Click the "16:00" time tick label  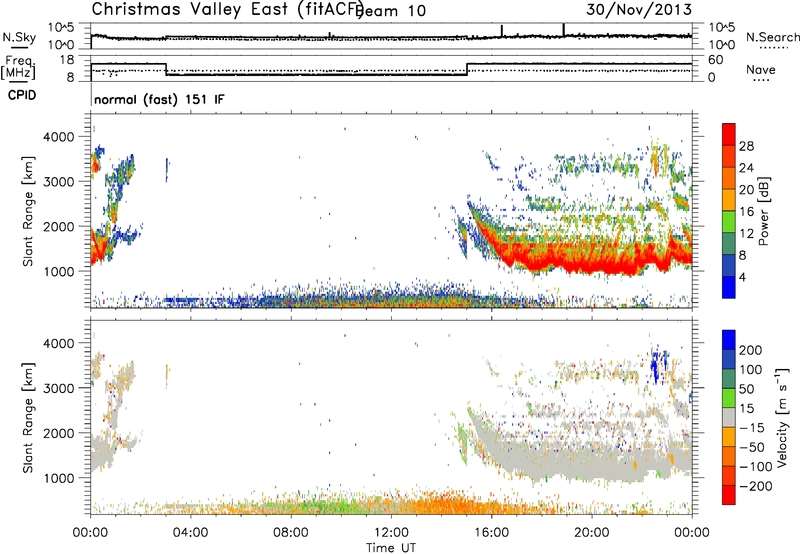491,533
